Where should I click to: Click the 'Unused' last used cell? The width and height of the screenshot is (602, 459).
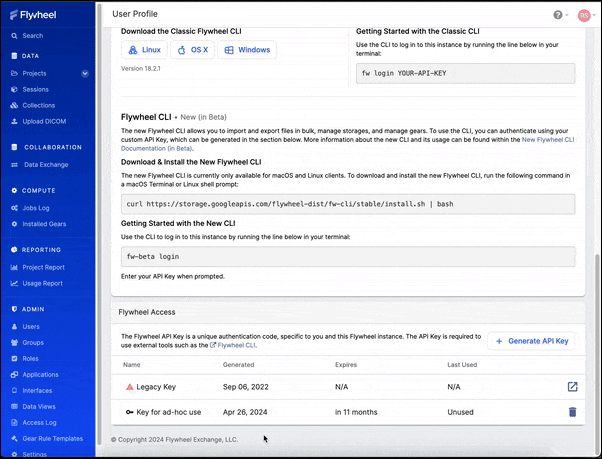[x=460, y=412]
